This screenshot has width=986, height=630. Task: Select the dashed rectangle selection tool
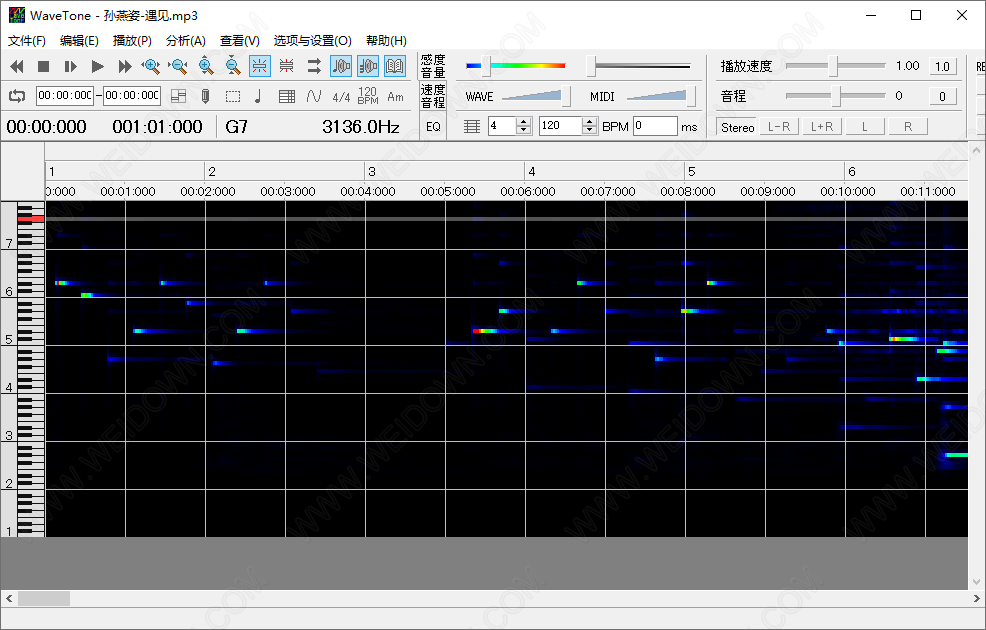(233, 96)
